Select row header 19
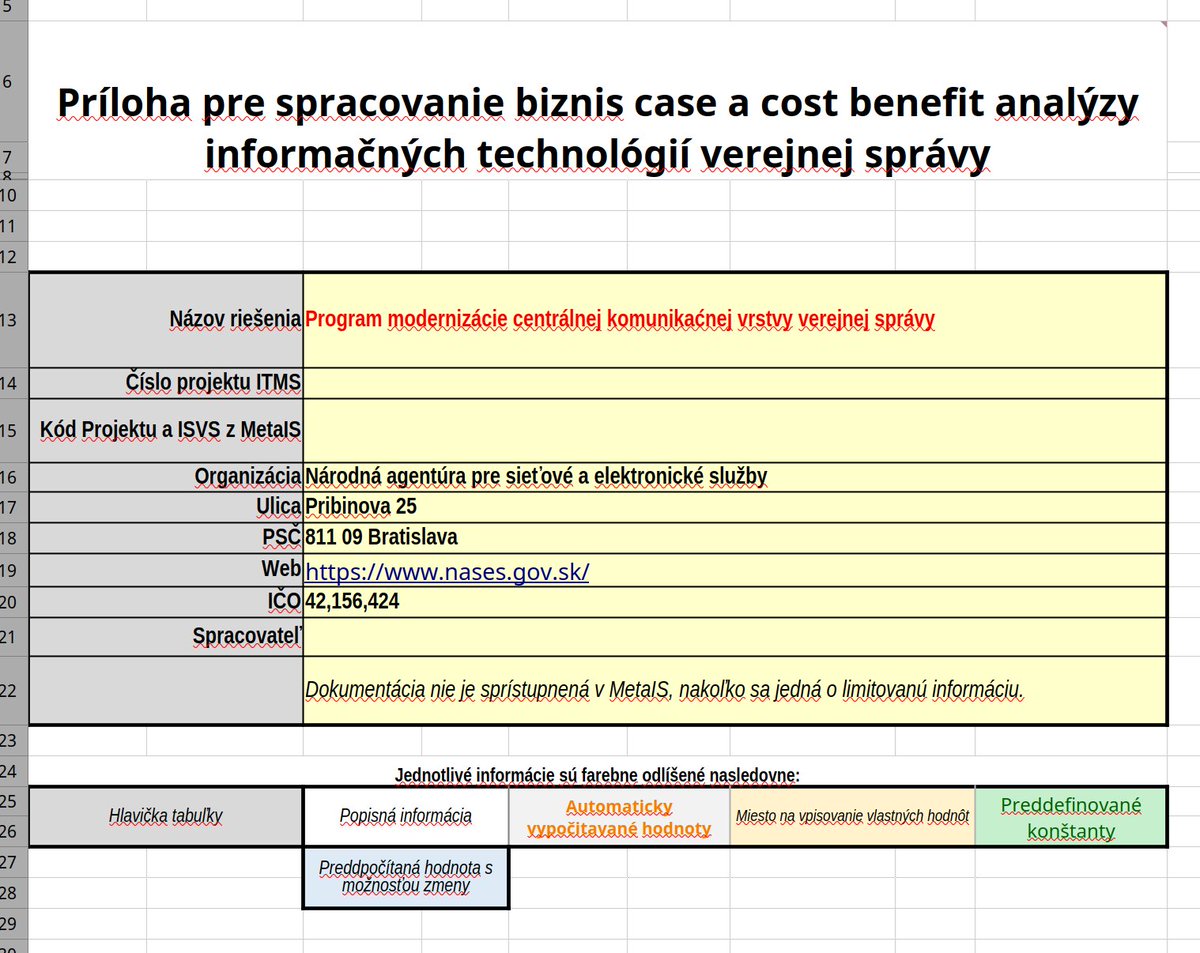Viewport: 1200px width, 953px height. [x=14, y=570]
